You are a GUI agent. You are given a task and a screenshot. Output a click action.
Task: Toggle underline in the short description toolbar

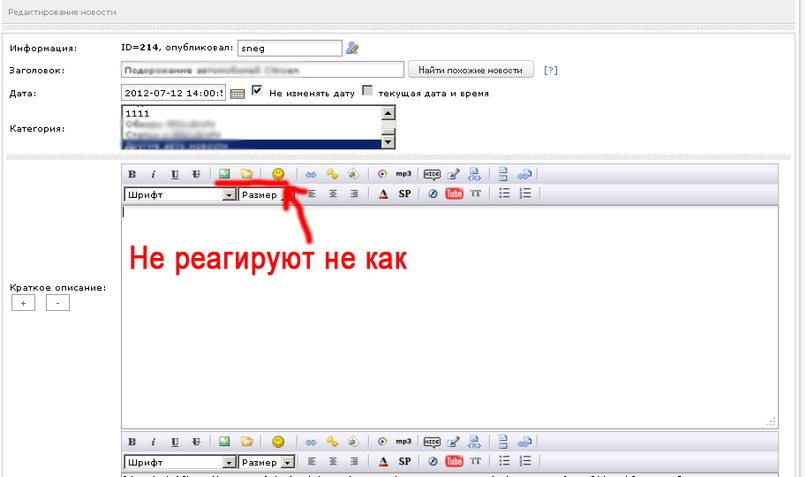click(x=175, y=174)
